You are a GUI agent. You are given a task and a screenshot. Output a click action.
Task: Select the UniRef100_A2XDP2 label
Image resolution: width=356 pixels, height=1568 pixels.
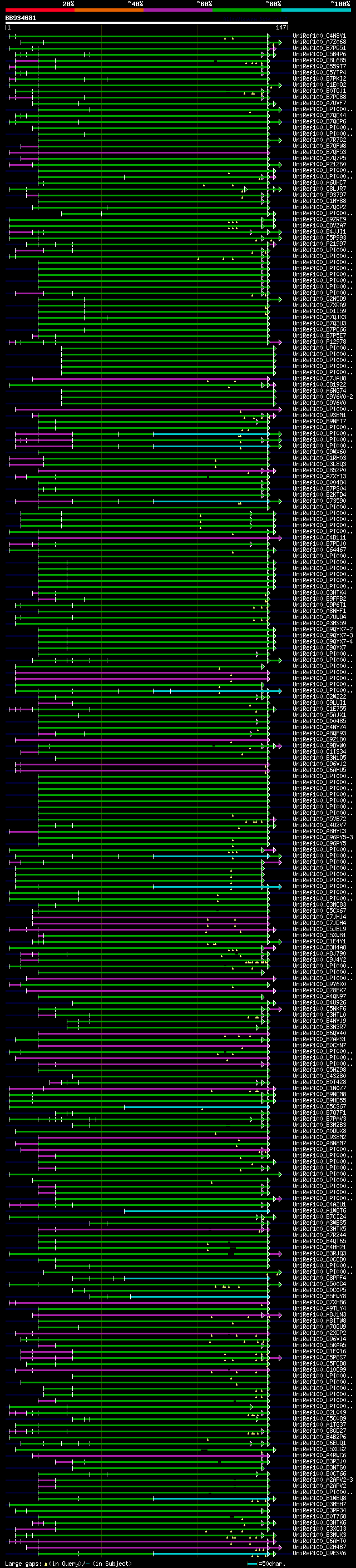click(319, 1333)
